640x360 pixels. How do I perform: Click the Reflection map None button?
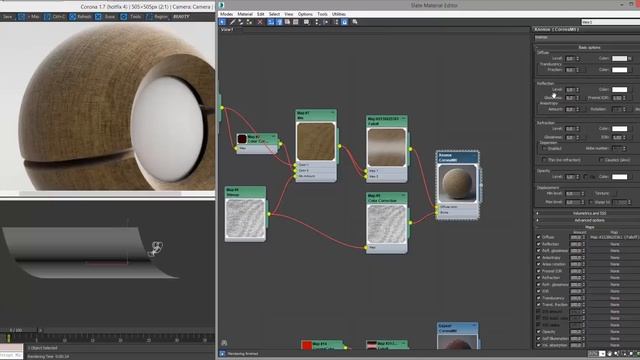(614, 244)
